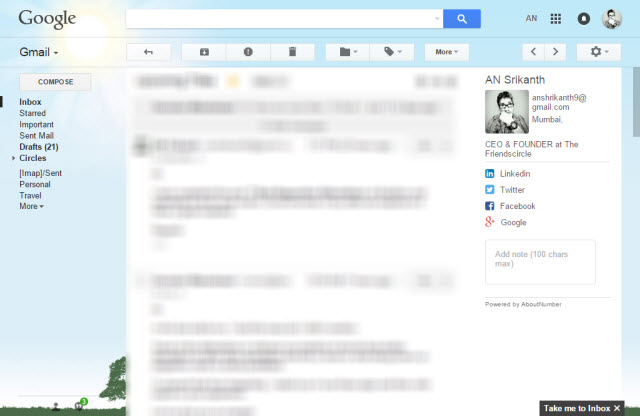Image resolution: width=640 pixels, height=416 pixels.
Task: Click the Add note field
Action: tap(540, 262)
